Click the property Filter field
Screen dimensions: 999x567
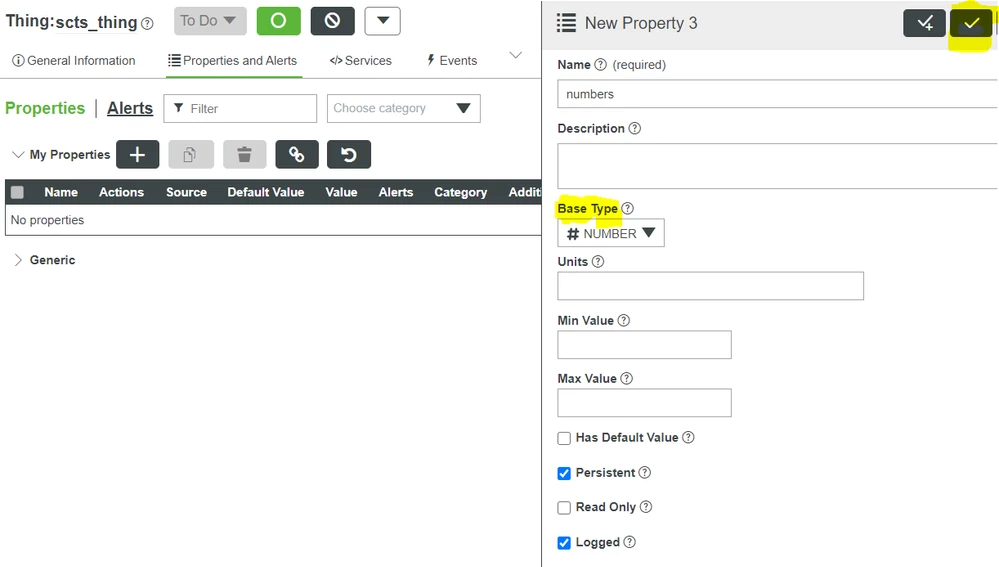[x=240, y=108]
